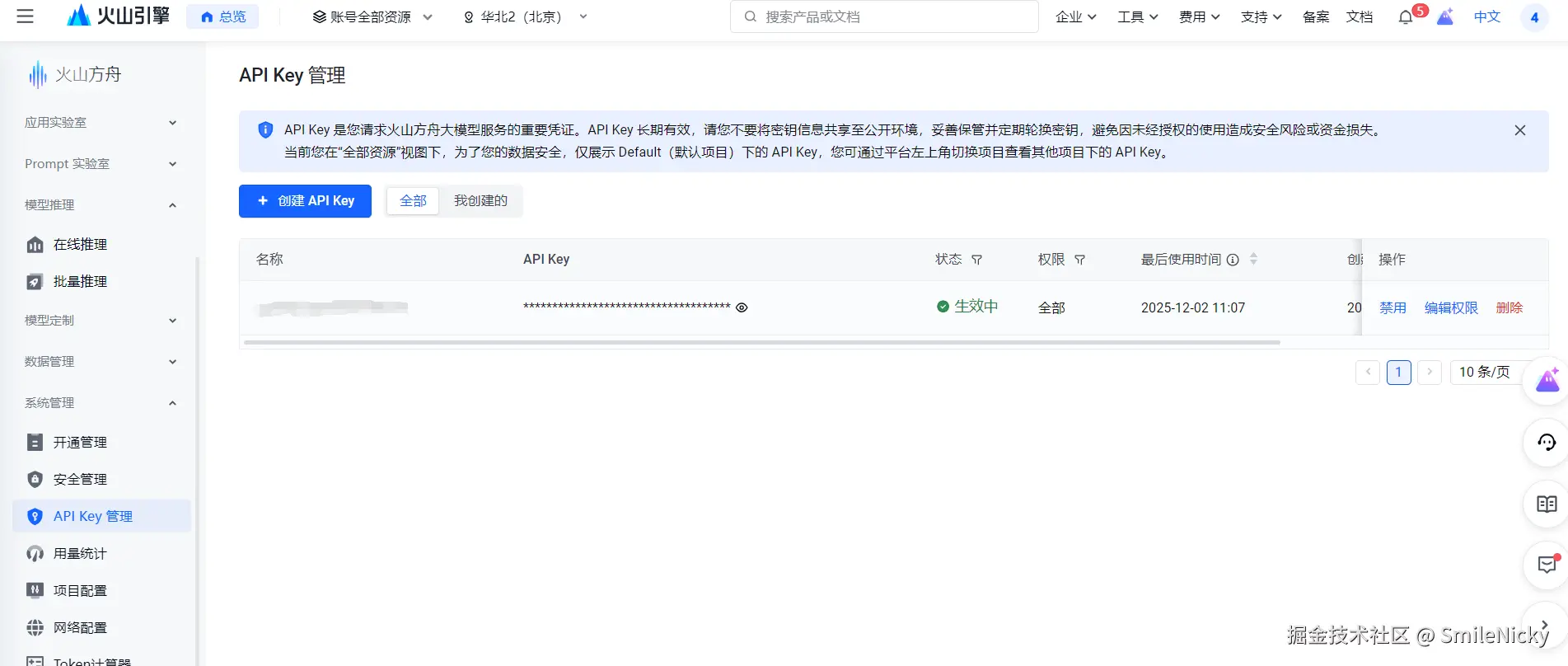Open the floating feedback message button
The height and width of the screenshot is (666, 1568).
click(1547, 565)
